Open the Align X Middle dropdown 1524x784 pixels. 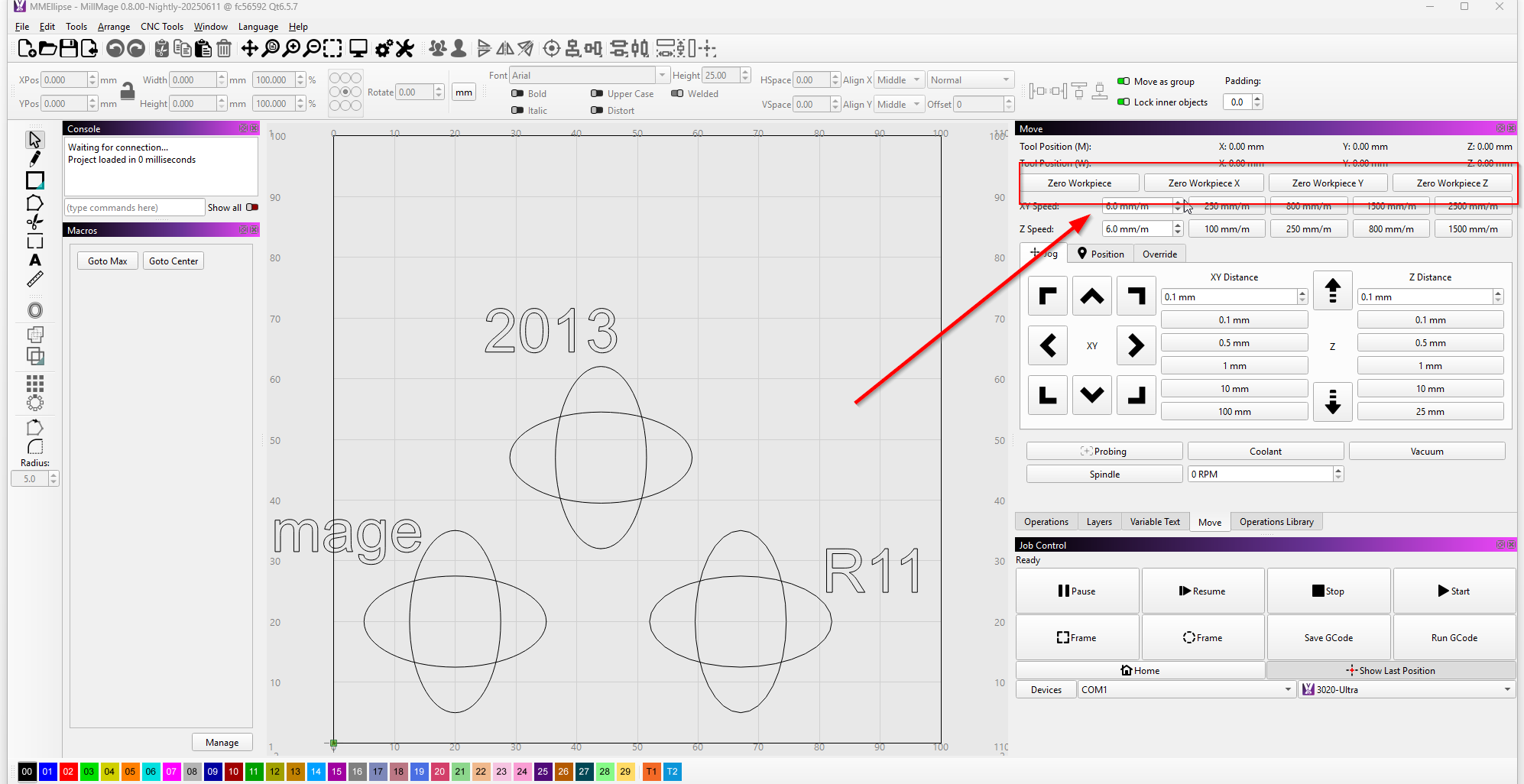click(x=898, y=79)
